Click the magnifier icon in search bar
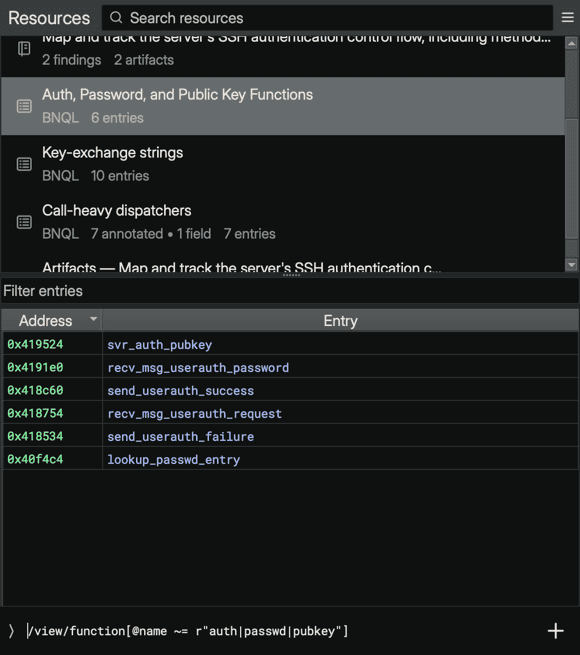Image resolution: width=580 pixels, height=655 pixels. 116,18
